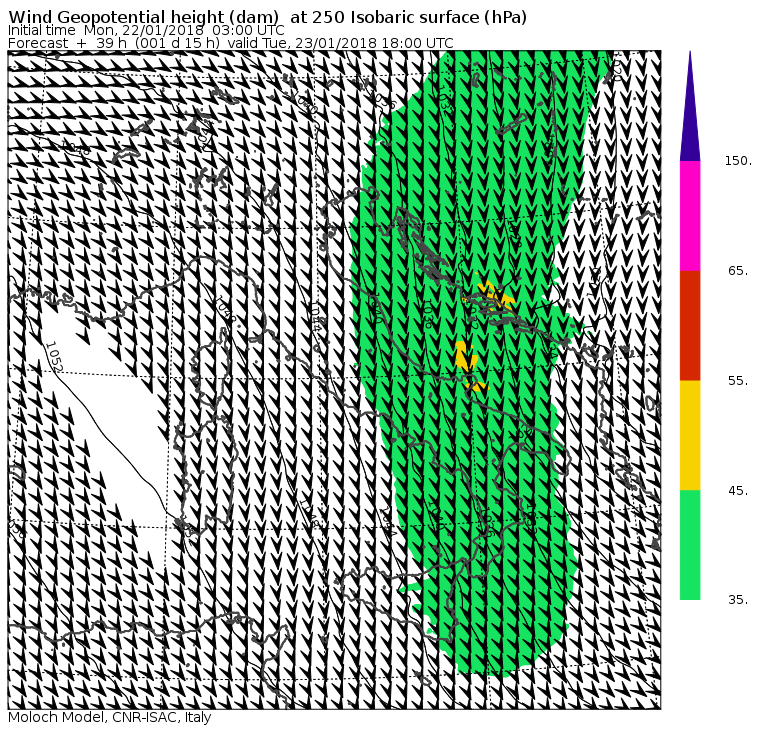Click the 'Forecast + 39 h' valid-time line
The image size is (760, 731).
[231, 43]
